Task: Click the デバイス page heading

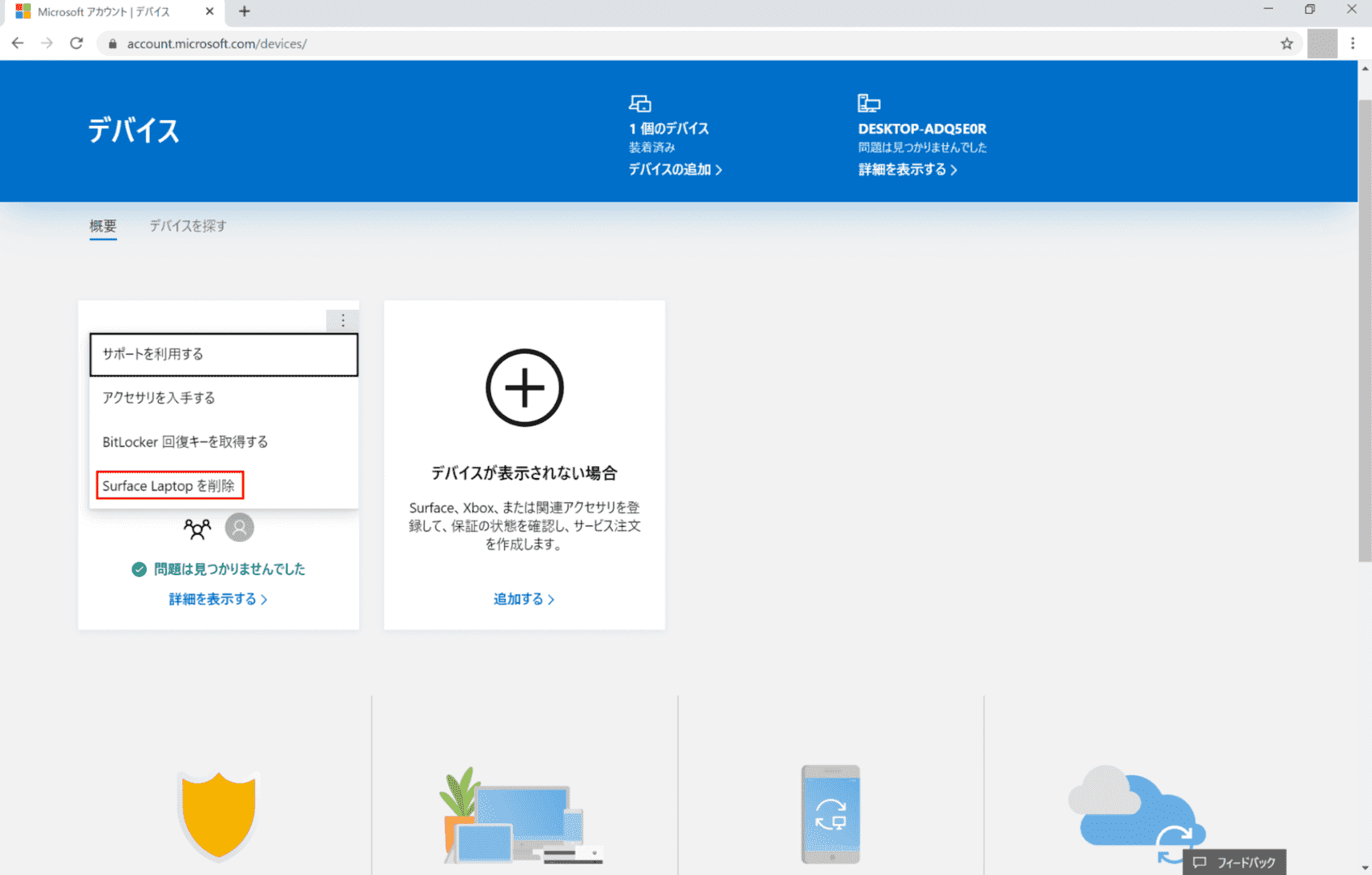Action: coord(134,130)
